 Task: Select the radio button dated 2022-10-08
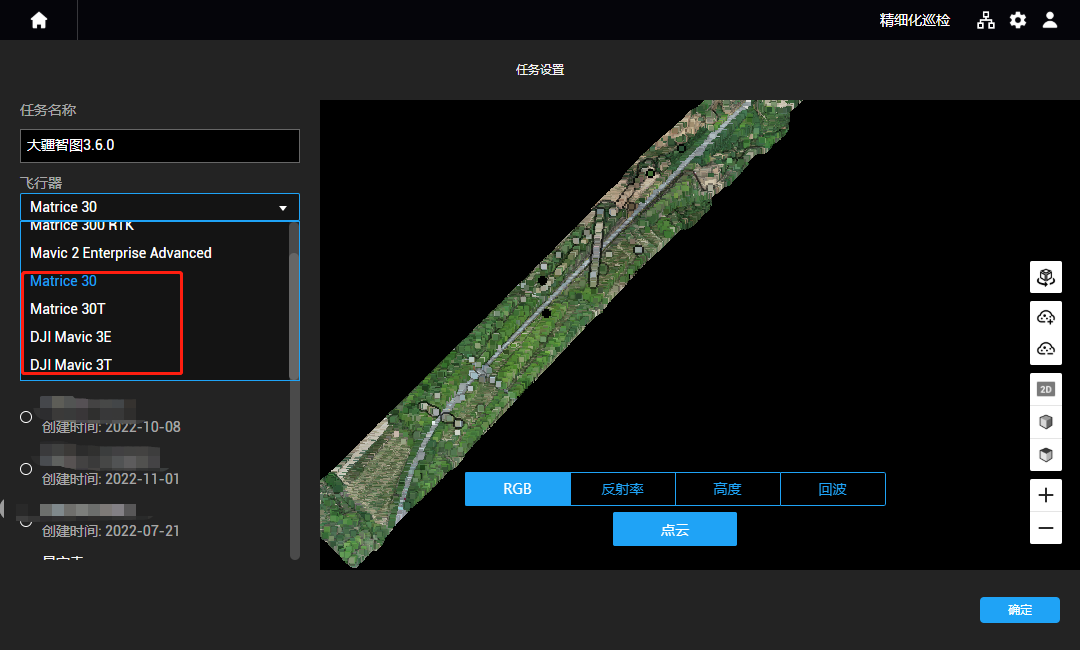(x=26, y=417)
